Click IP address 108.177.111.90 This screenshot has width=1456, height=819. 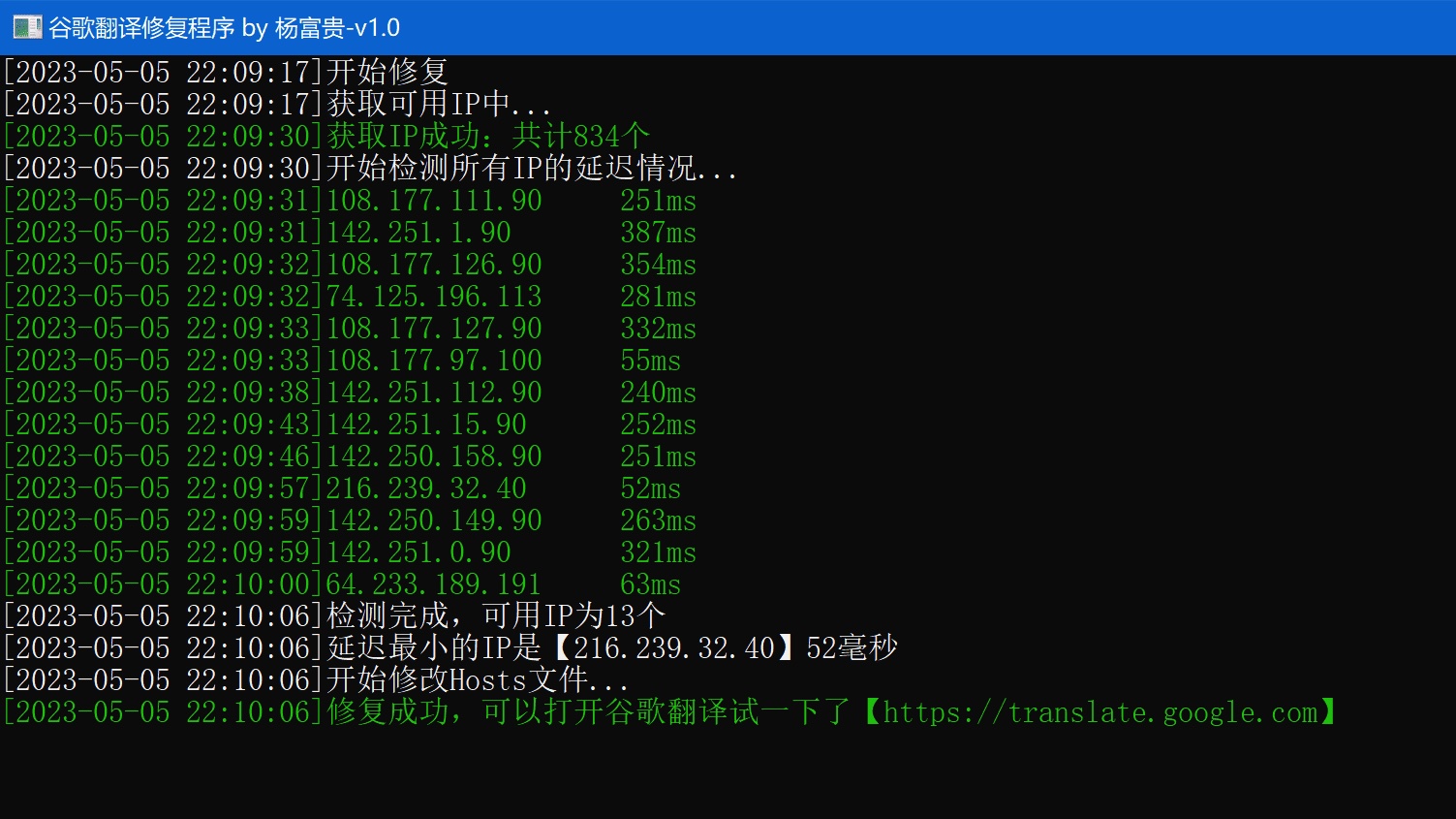coord(434,201)
